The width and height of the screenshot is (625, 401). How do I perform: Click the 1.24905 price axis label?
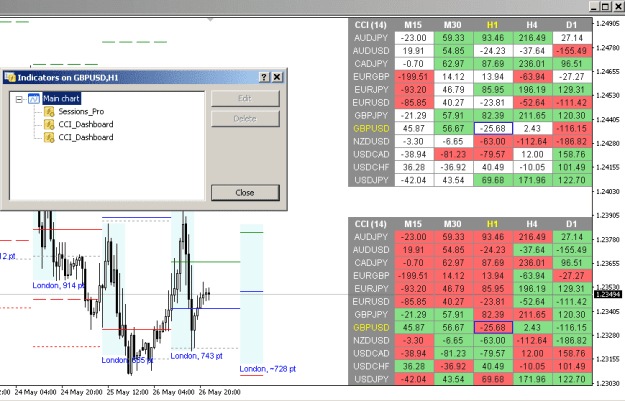608,24
